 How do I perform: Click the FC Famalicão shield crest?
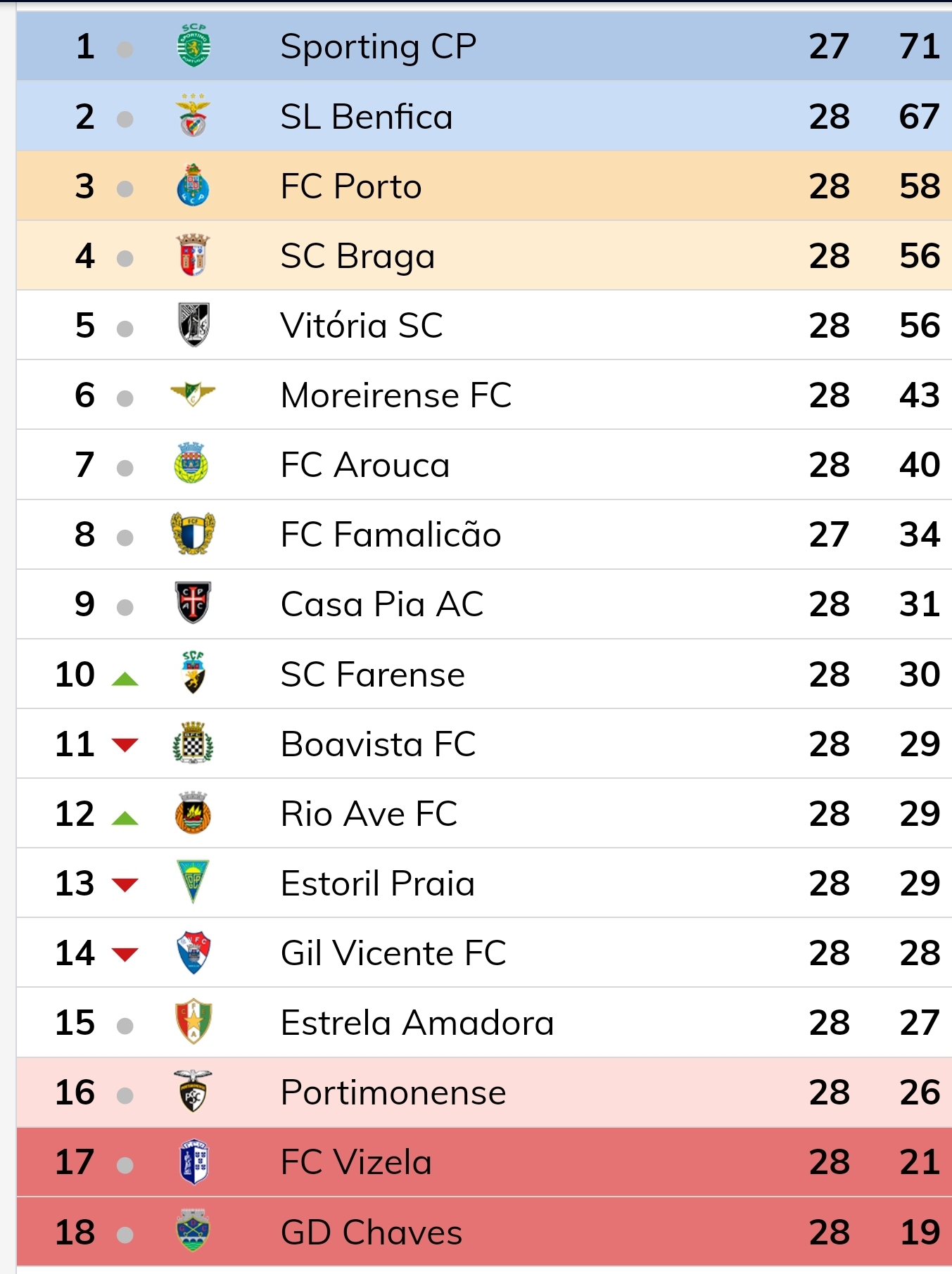pyautogui.click(x=193, y=533)
